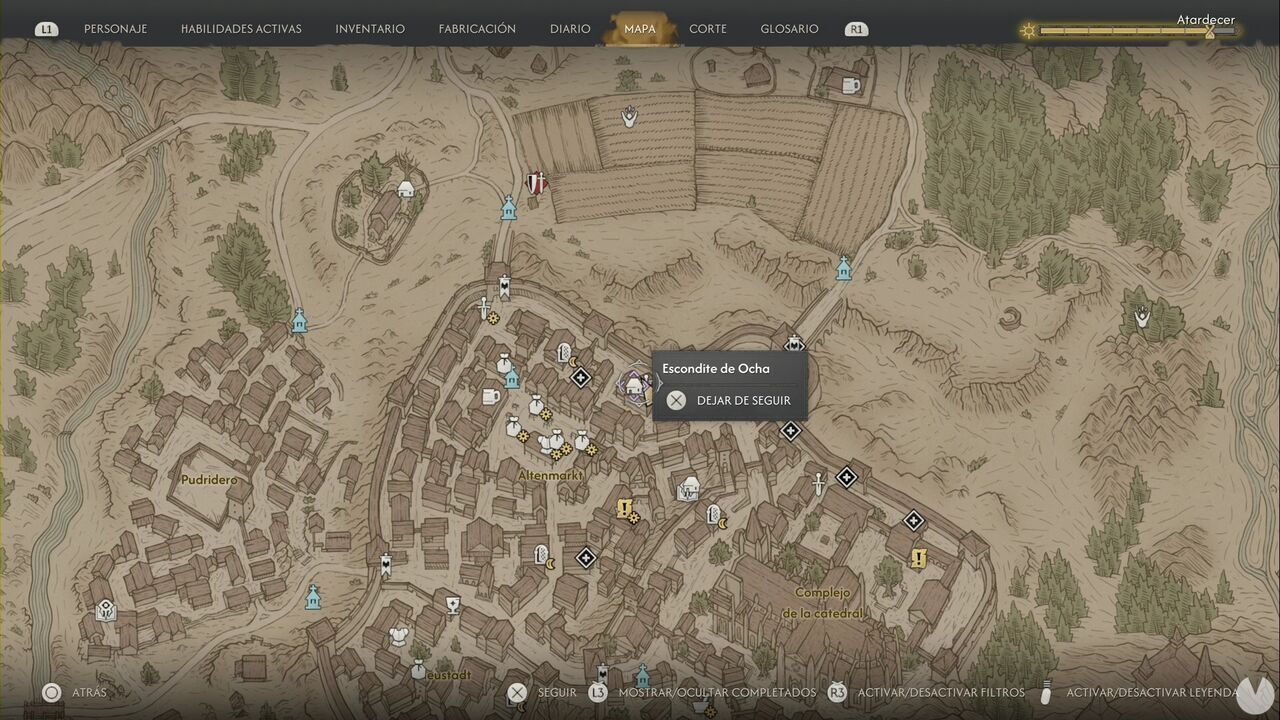Select the blue shrine south of Pudridero
The width and height of the screenshot is (1280, 720).
coord(313,598)
